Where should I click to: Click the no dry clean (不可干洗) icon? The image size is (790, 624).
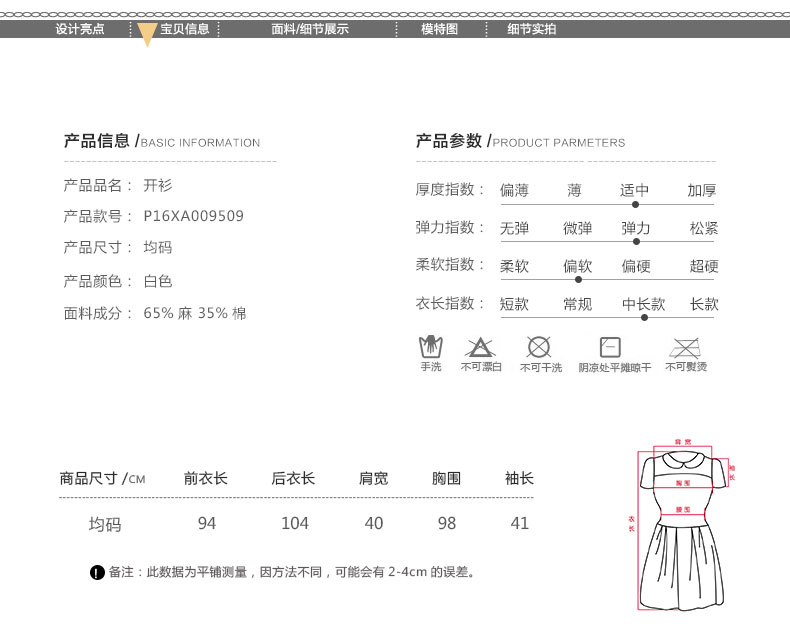(x=539, y=347)
